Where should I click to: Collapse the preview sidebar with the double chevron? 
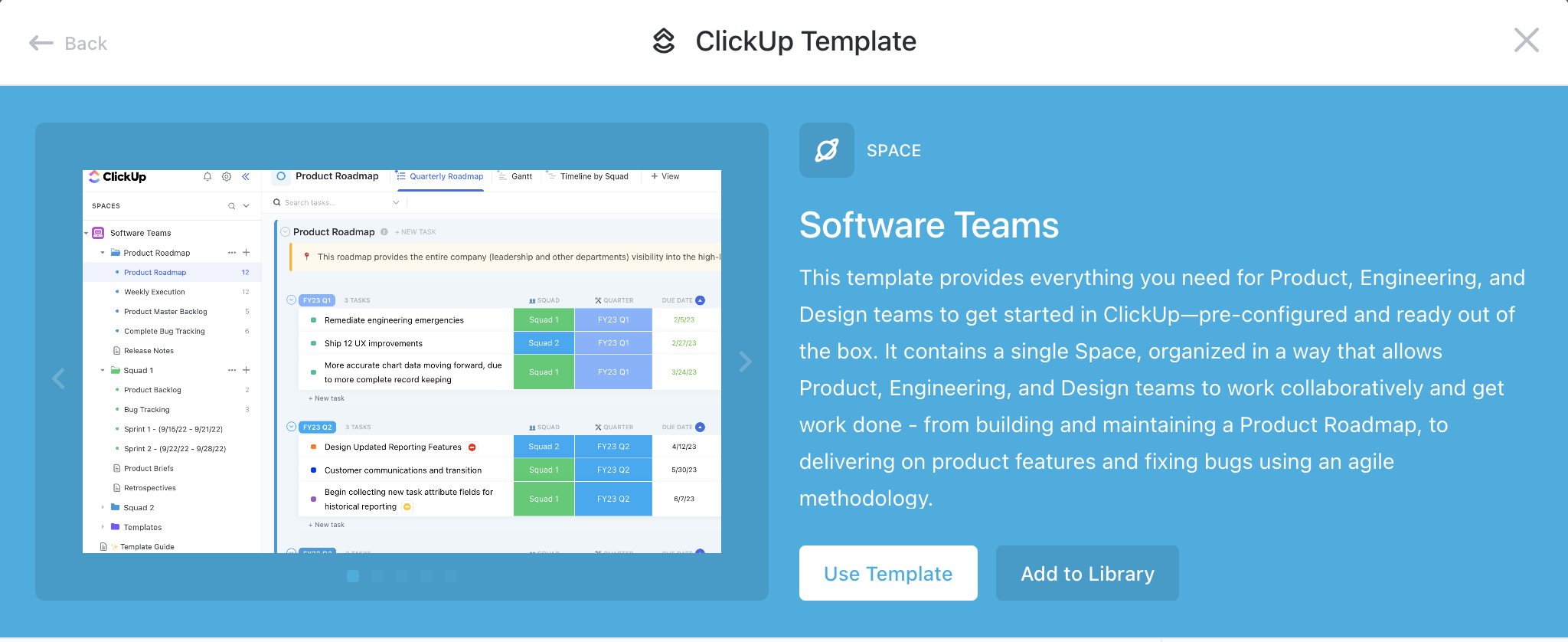246,177
